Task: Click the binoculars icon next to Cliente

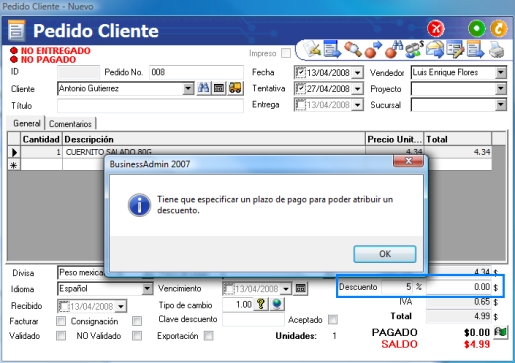Action: (x=203, y=88)
